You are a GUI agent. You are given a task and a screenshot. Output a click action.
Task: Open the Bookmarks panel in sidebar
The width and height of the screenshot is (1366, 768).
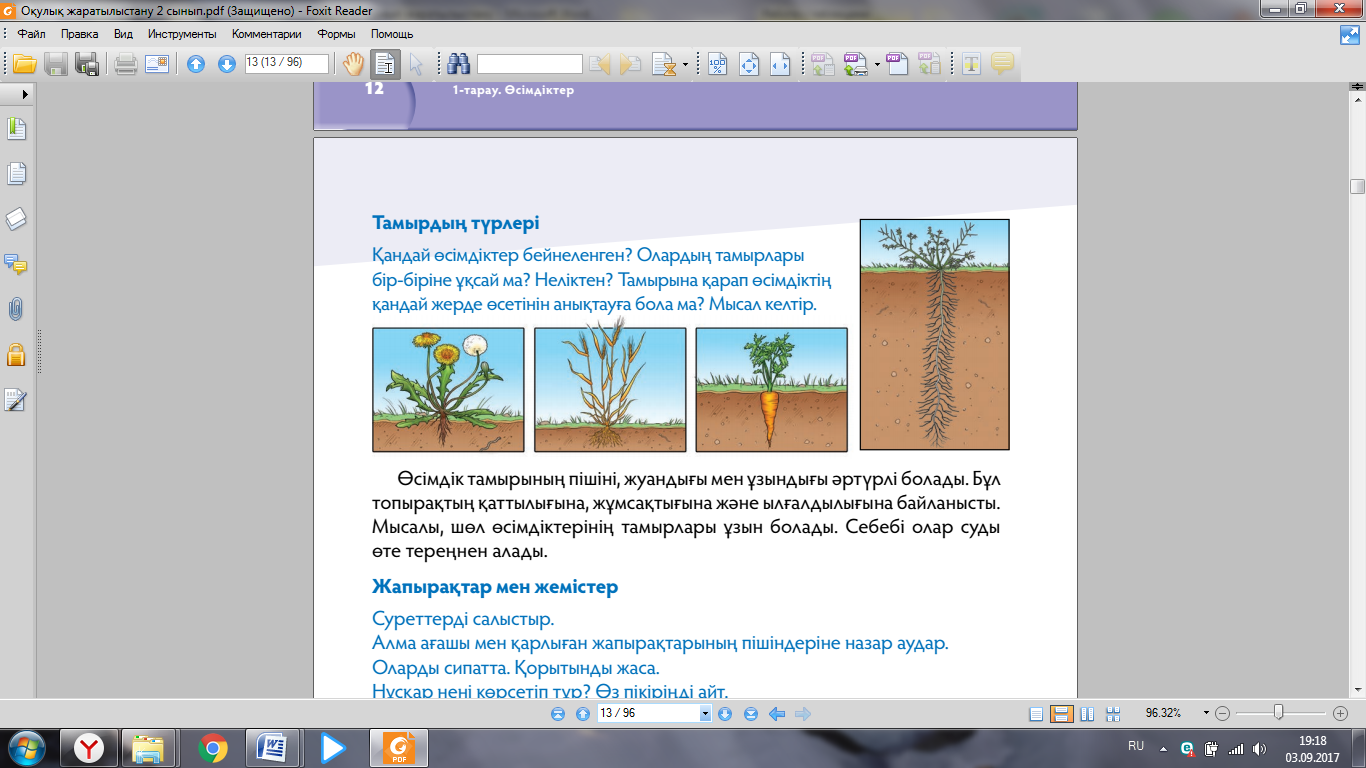[x=16, y=129]
